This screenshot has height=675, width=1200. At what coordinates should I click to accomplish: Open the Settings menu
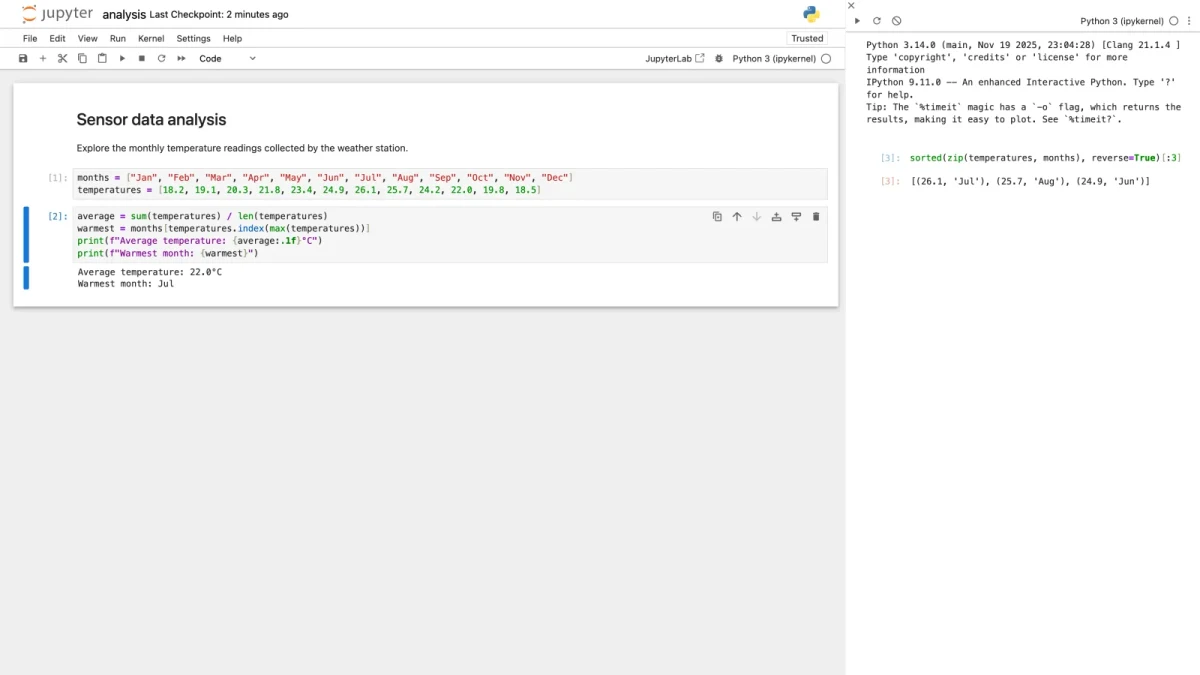coord(194,38)
